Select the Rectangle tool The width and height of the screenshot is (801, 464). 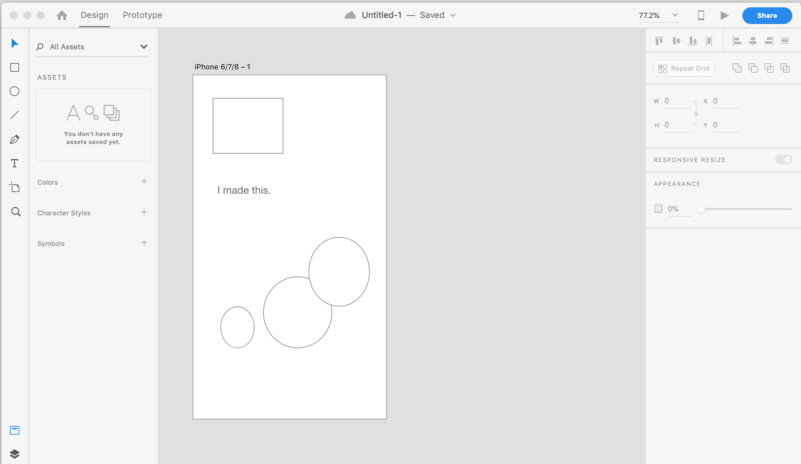pyautogui.click(x=15, y=67)
